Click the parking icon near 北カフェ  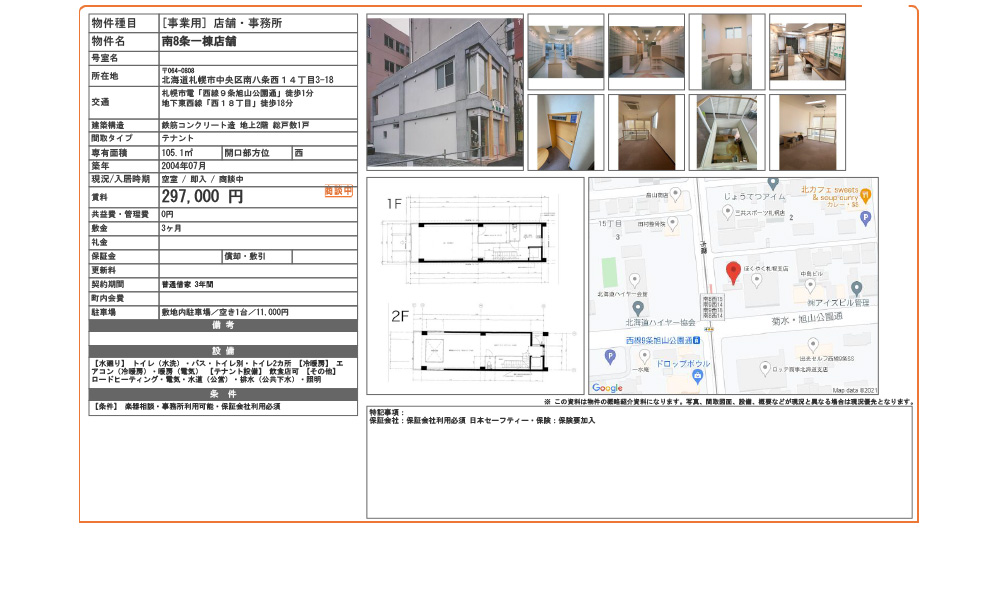864,217
